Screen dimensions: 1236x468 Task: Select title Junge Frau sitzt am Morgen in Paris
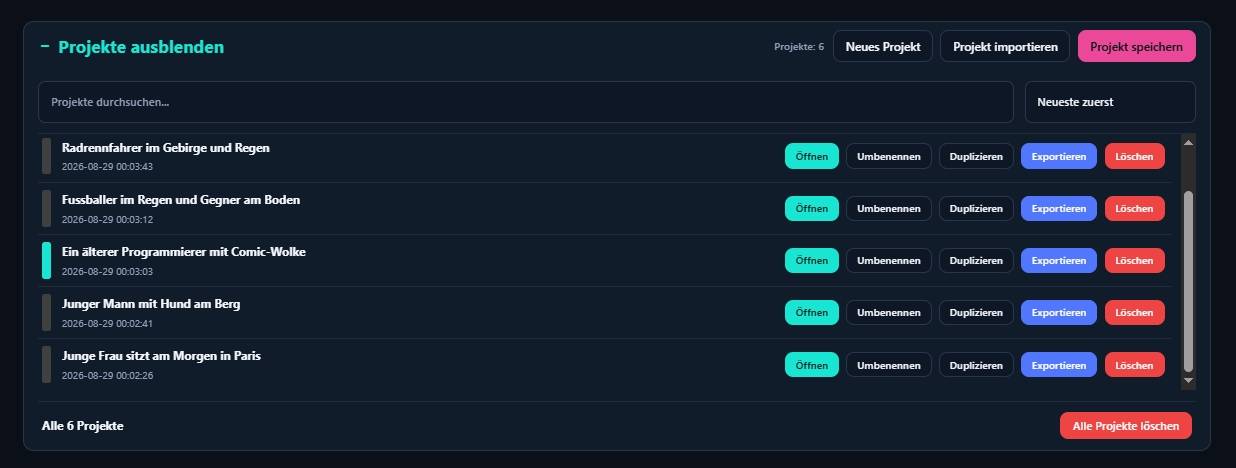pos(162,356)
